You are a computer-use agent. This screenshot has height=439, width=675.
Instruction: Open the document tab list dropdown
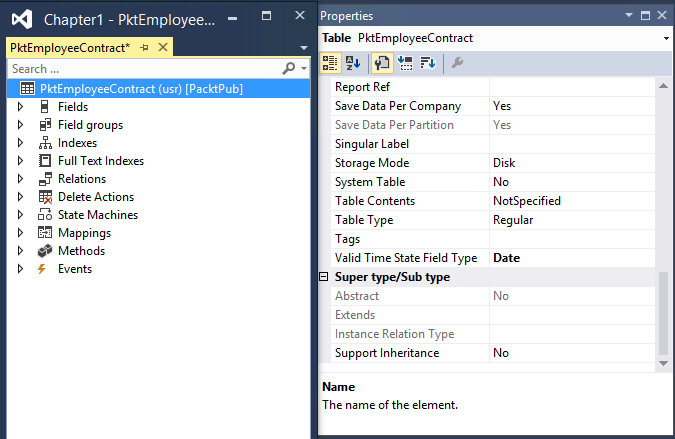(304, 47)
